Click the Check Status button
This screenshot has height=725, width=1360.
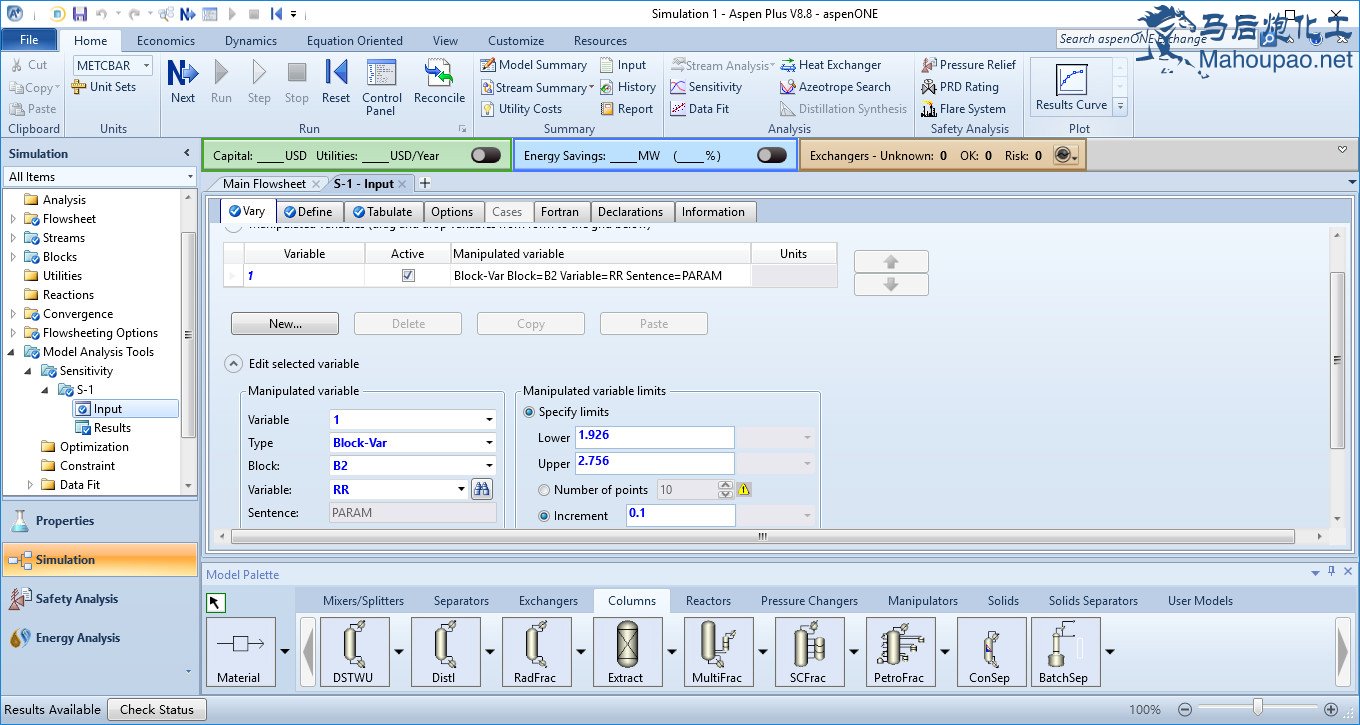(x=157, y=710)
